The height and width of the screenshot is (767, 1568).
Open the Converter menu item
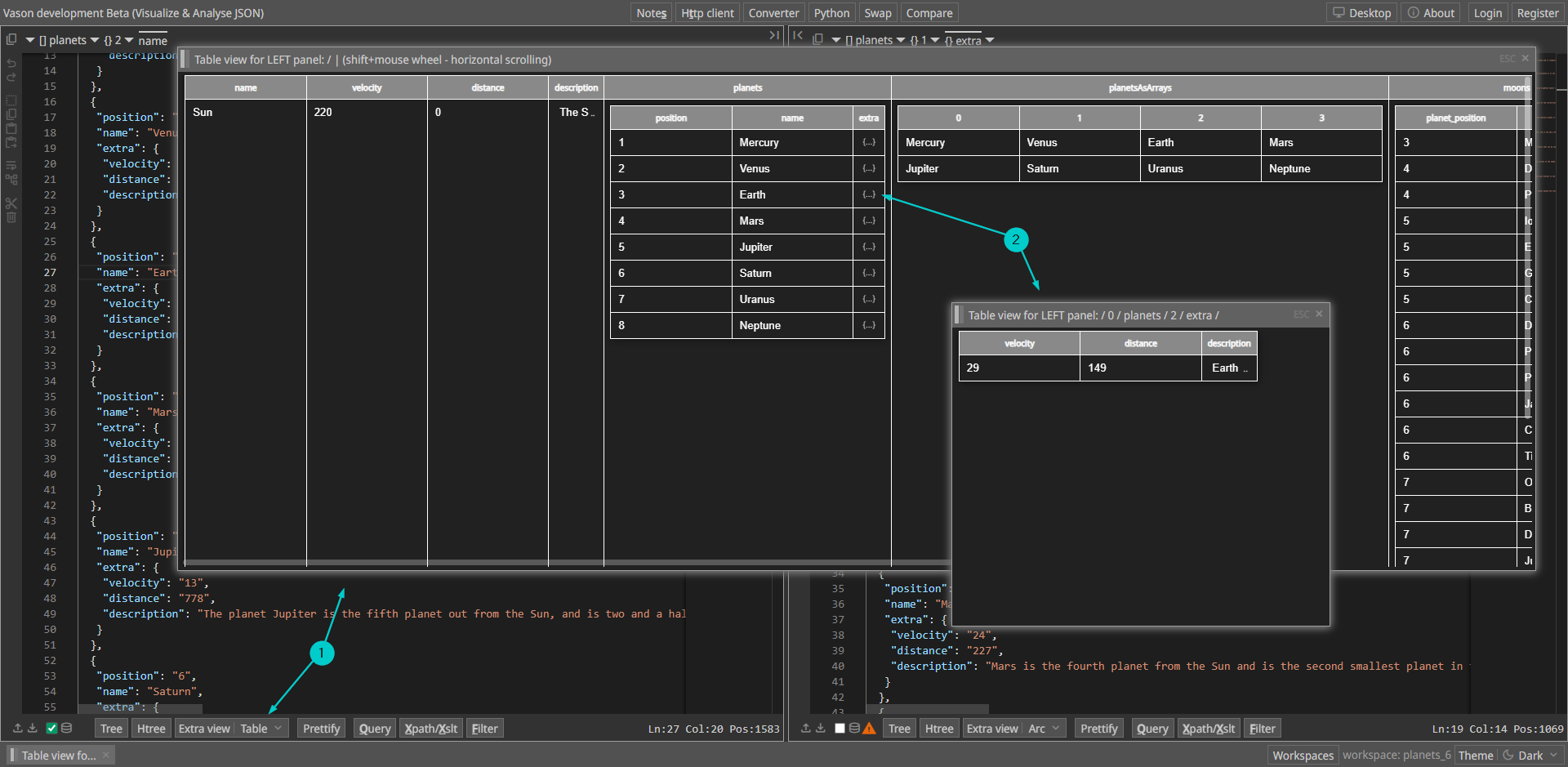pyautogui.click(x=773, y=13)
